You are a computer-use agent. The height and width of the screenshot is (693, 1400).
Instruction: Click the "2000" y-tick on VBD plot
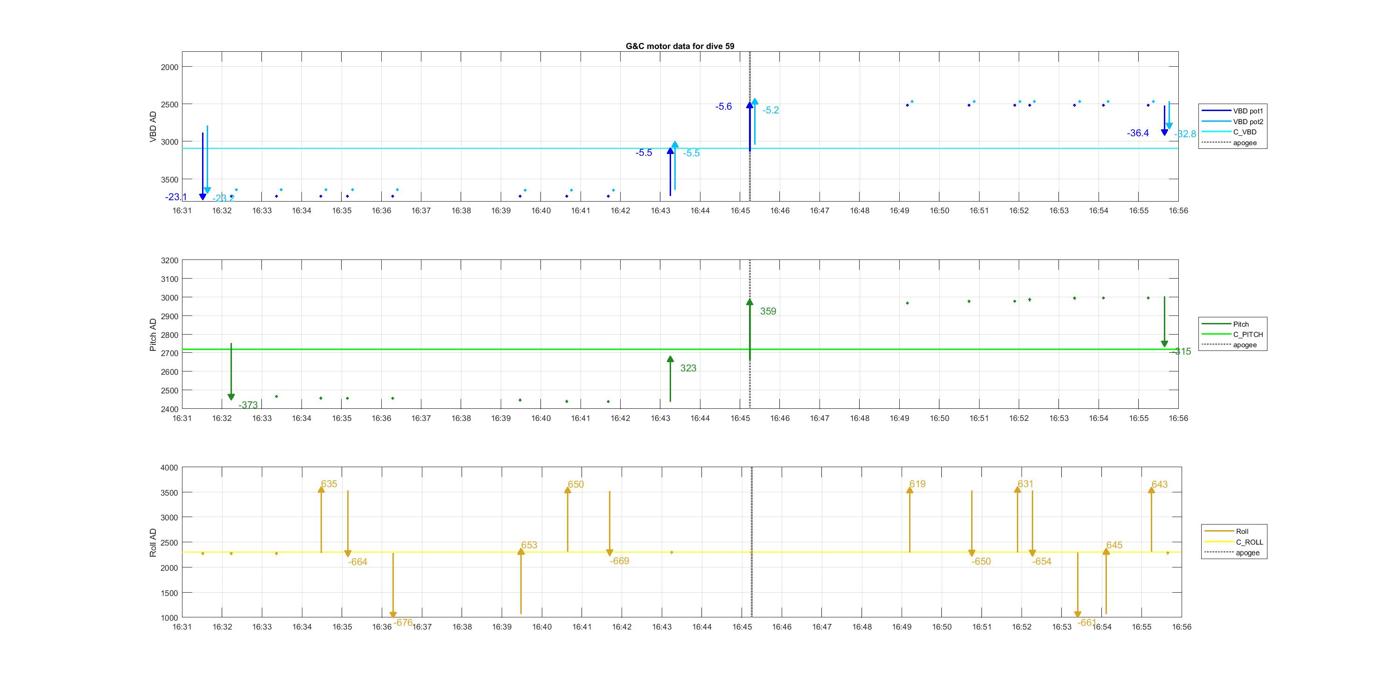tap(168, 67)
